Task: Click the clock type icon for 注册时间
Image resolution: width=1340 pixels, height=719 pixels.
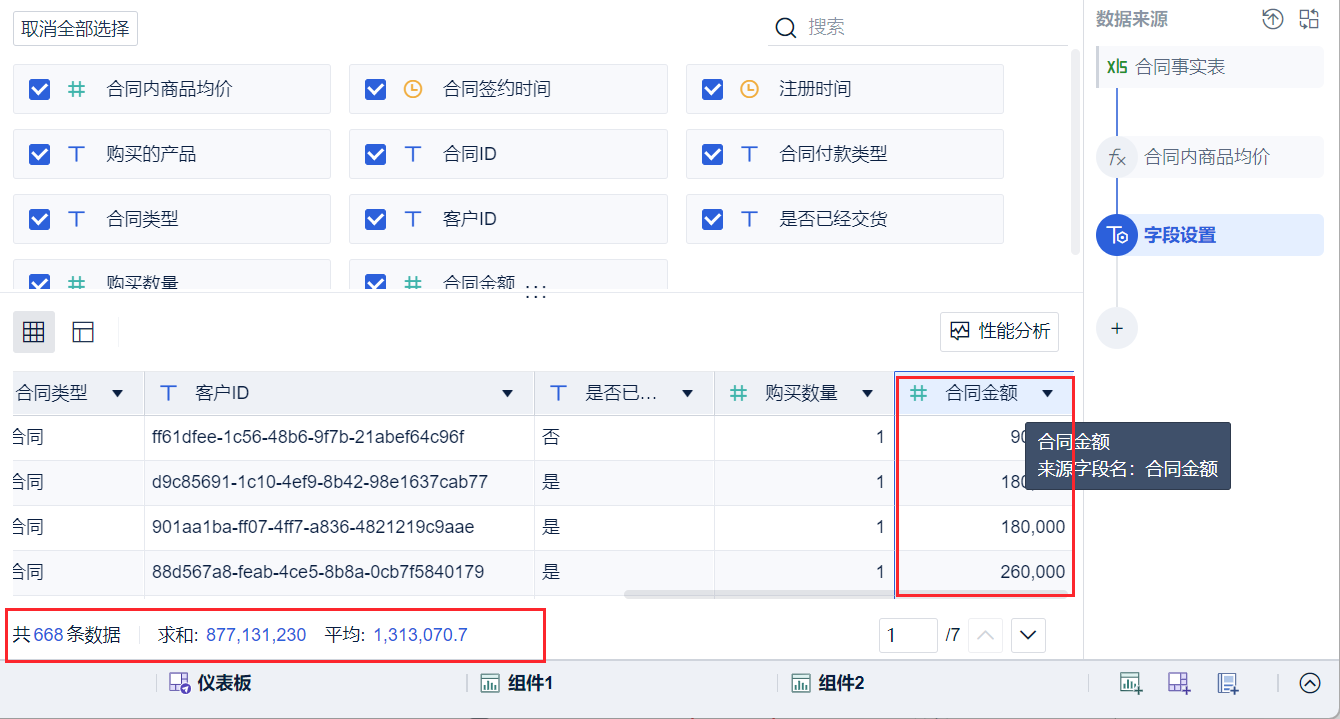Action: [749, 89]
